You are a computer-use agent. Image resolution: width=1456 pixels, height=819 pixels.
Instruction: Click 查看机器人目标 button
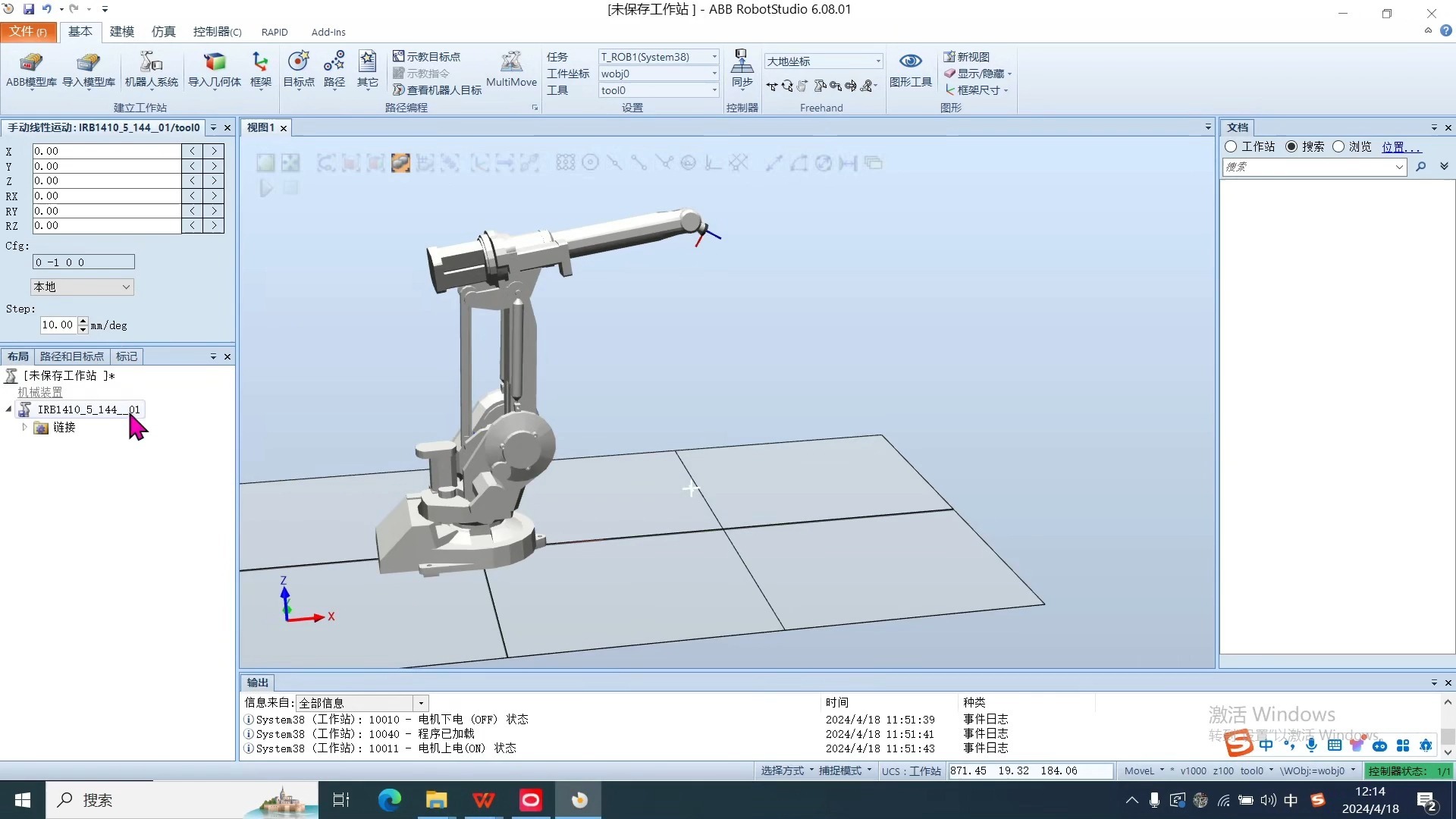437,90
